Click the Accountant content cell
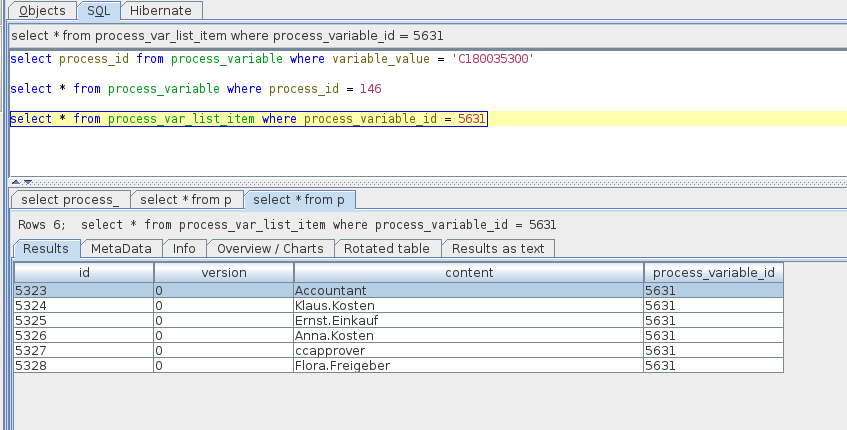This screenshot has width=847, height=430. pyautogui.click(x=469, y=291)
